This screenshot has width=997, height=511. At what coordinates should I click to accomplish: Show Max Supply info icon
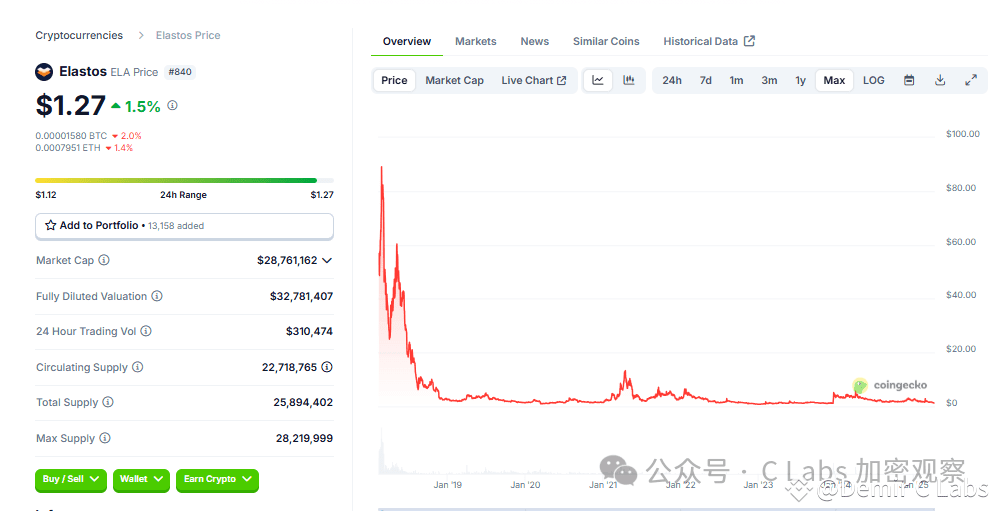coord(105,438)
